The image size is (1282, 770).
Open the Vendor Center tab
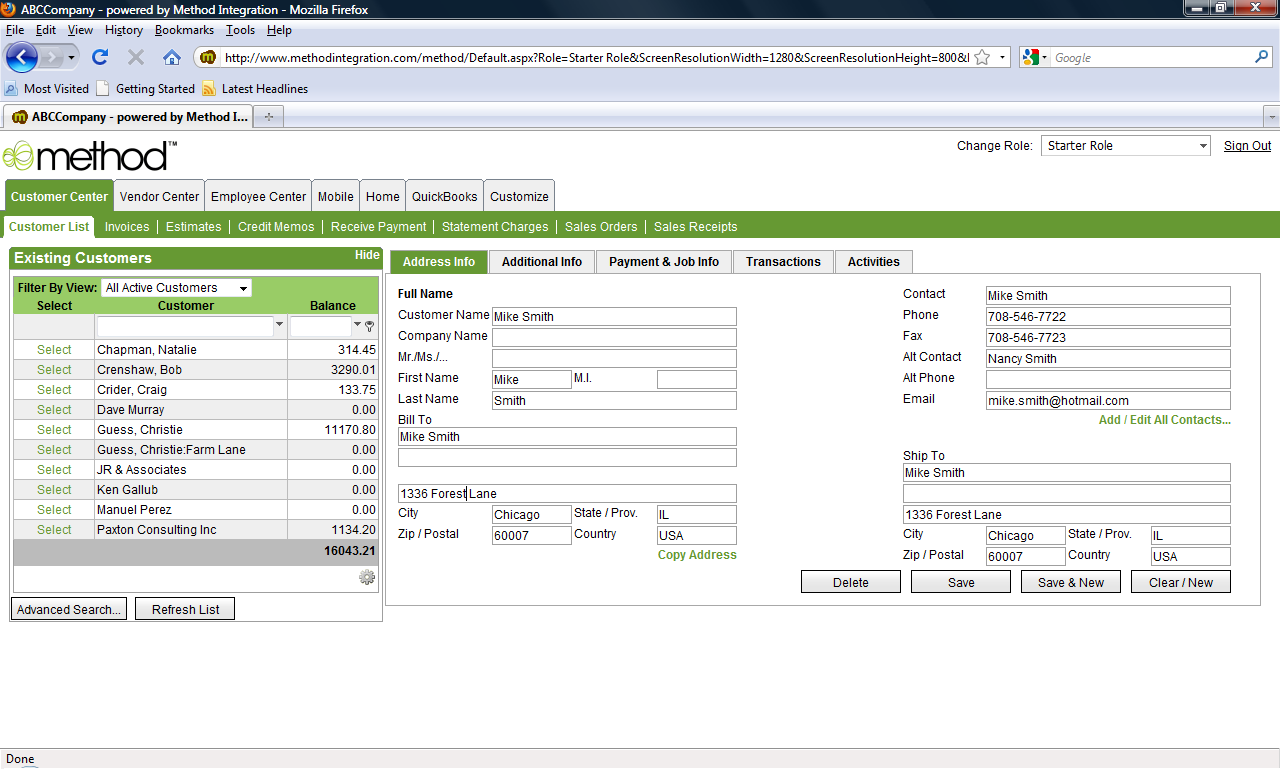(159, 197)
